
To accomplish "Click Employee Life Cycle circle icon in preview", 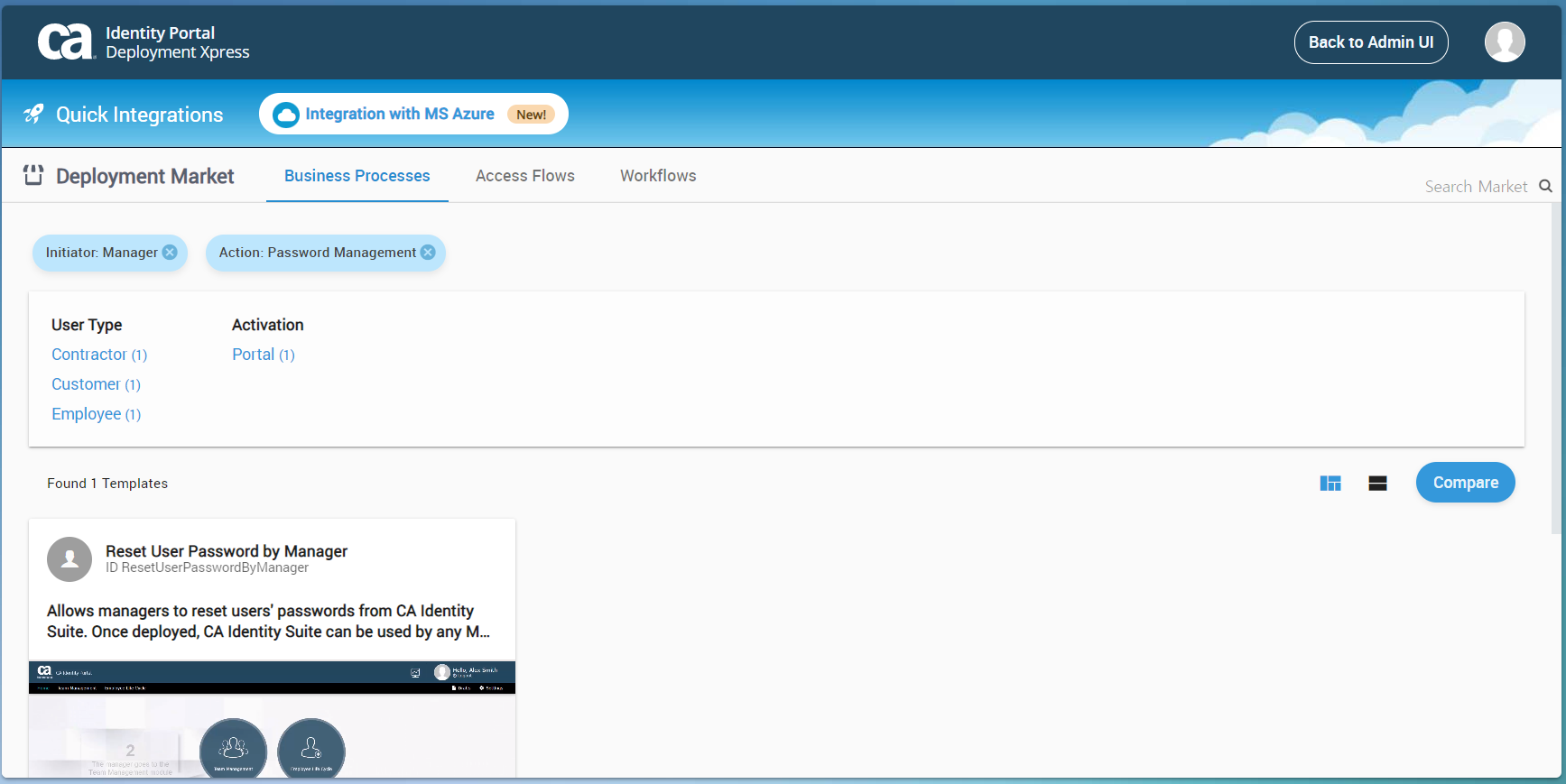I will pyautogui.click(x=311, y=749).
